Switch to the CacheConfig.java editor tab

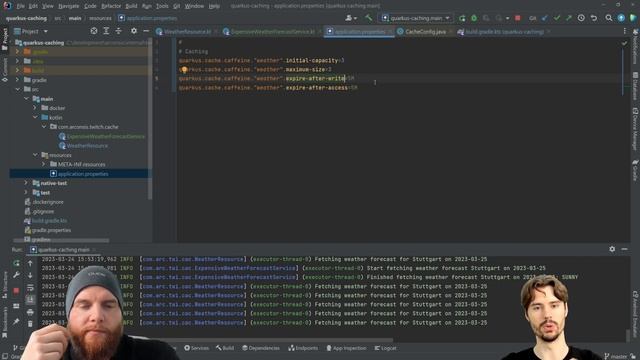pyautogui.click(x=425, y=31)
